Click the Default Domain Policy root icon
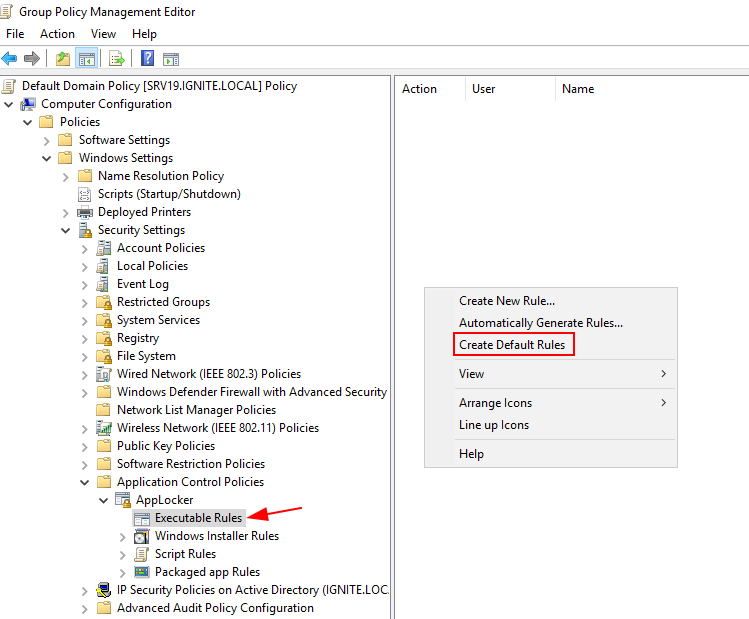 [x=9, y=86]
